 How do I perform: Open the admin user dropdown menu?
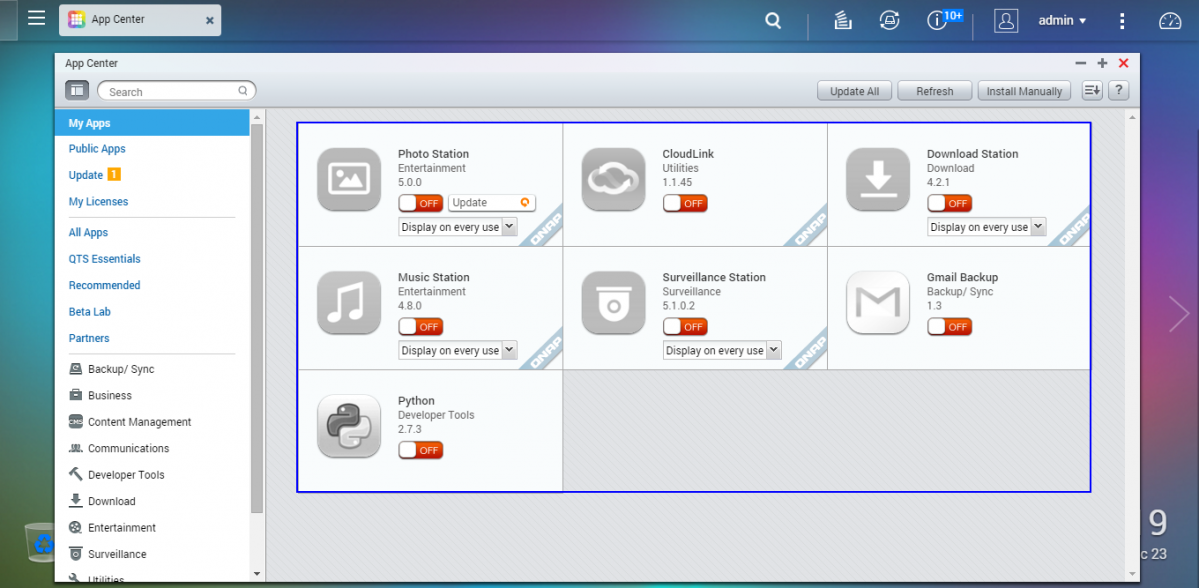click(1062, 21)
